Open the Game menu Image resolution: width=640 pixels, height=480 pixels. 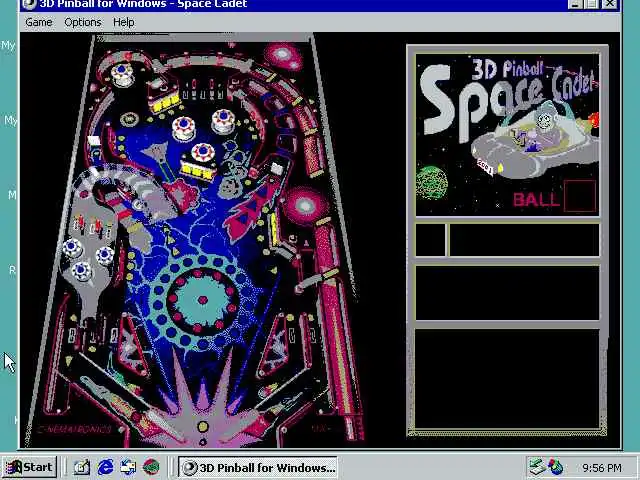click(38, 22)
